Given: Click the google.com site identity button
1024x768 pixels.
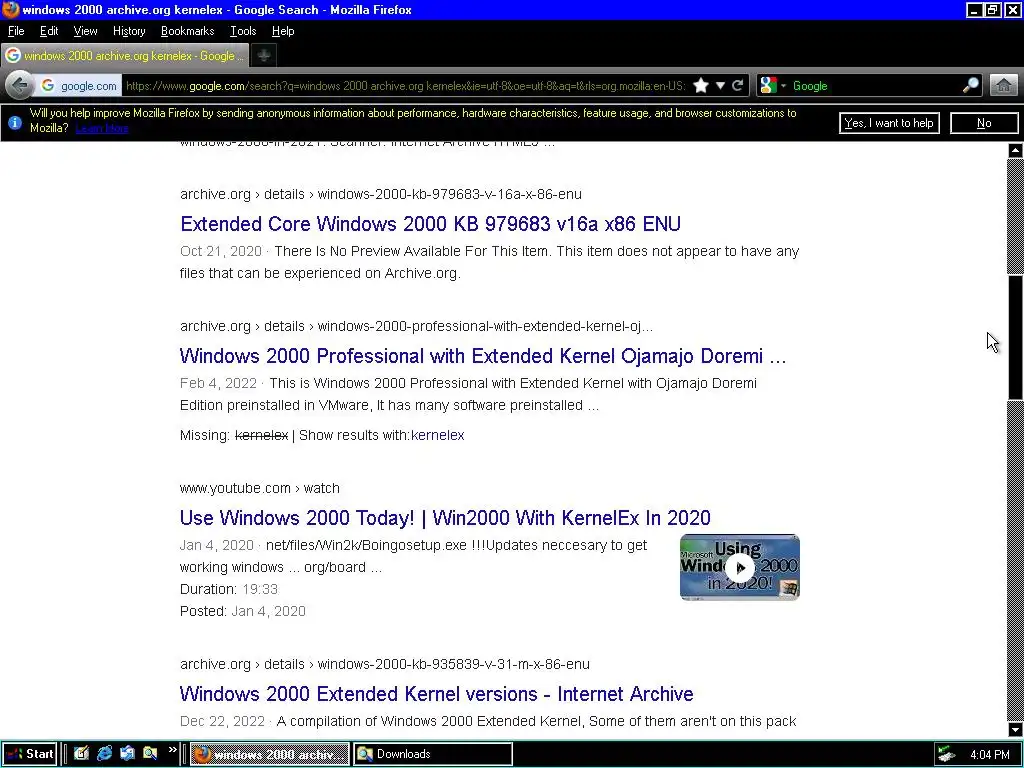Looking at the screenshot, I should click(x=80, y=86).
